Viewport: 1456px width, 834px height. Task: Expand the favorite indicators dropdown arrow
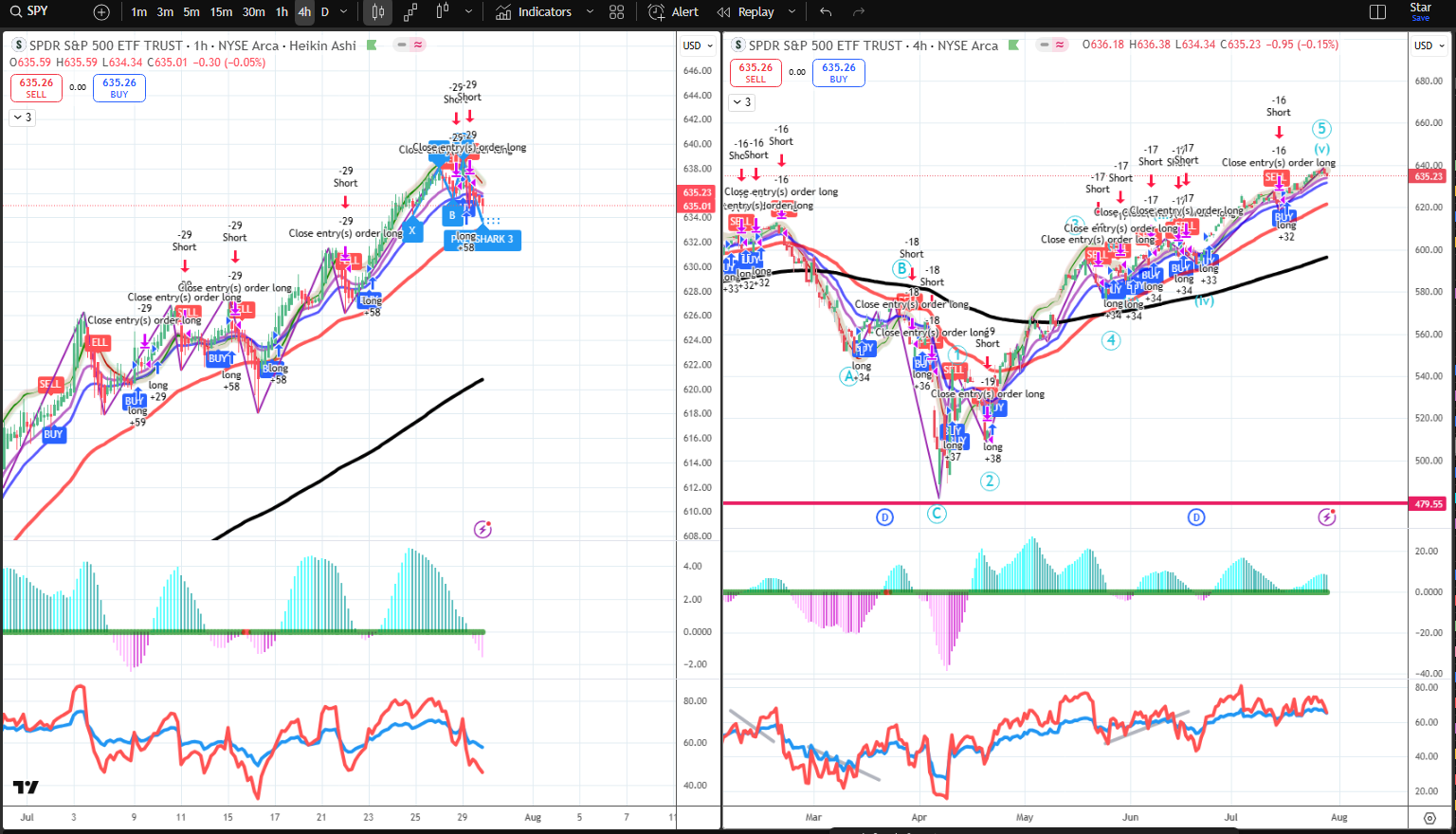[590, 12]
